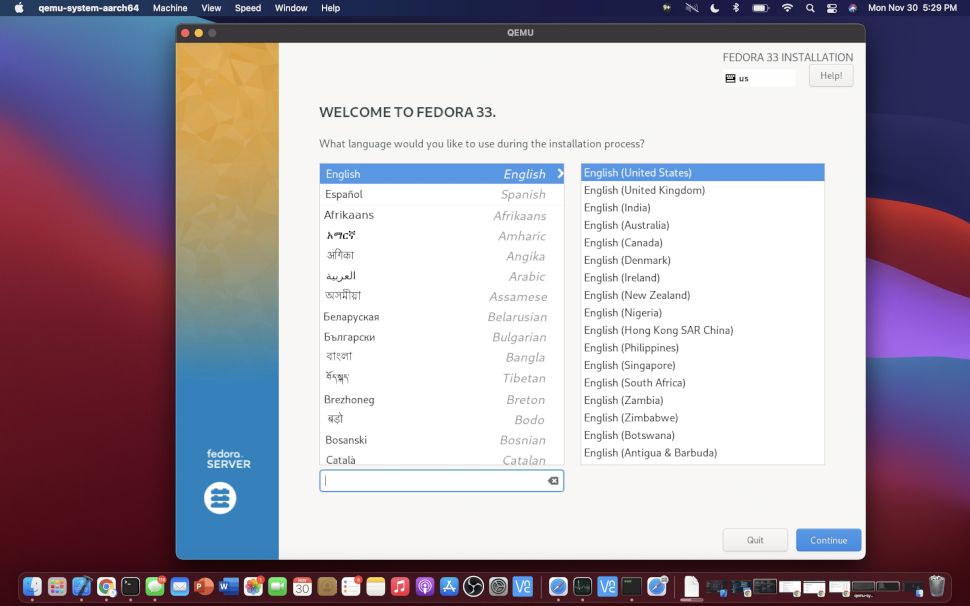Screen dimensions: 970x606
Task: Open Podcasts from the Dock
Action: [x=426, y=587]
